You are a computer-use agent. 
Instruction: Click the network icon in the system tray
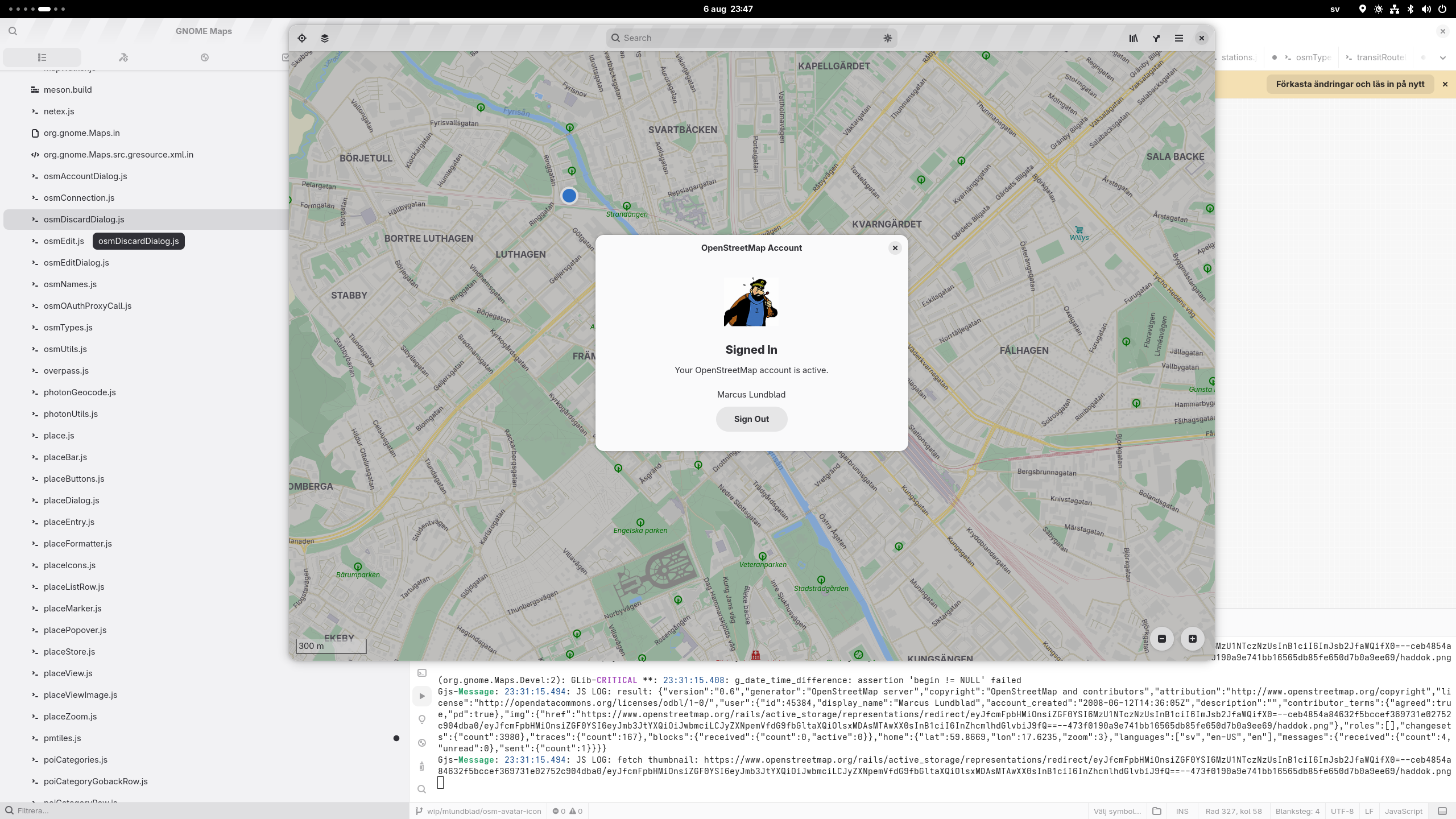pos(1395,9)
